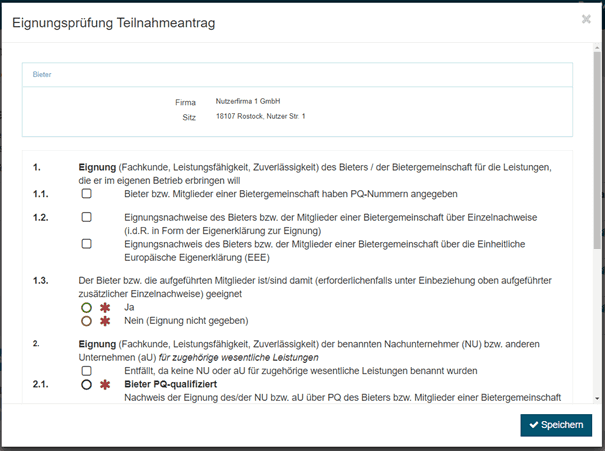Choose the Bieter PQ-qualifiziert radio option
Viewport: 605px width, 451px height.
87,384
